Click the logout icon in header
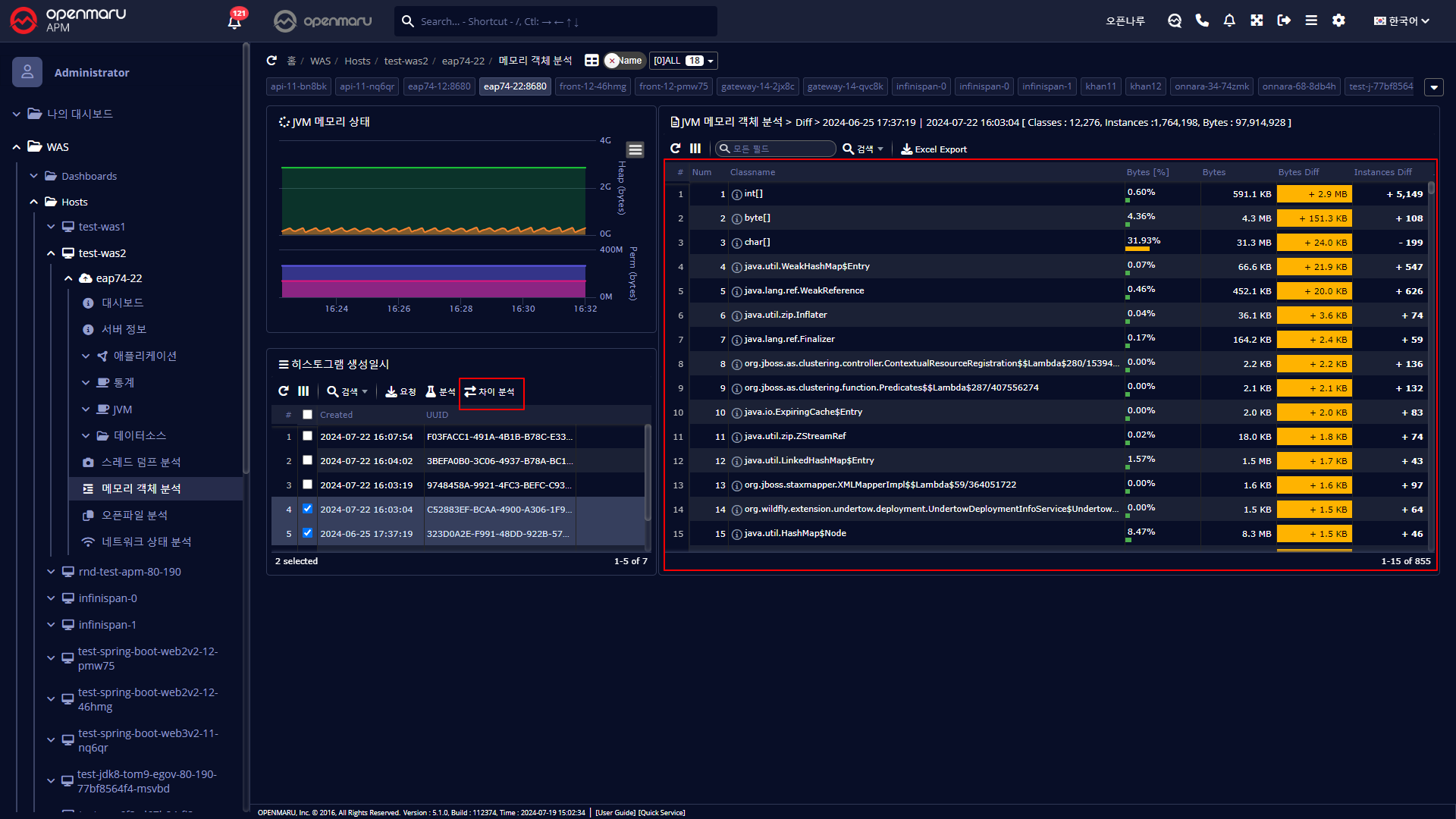 point(1284,20)
